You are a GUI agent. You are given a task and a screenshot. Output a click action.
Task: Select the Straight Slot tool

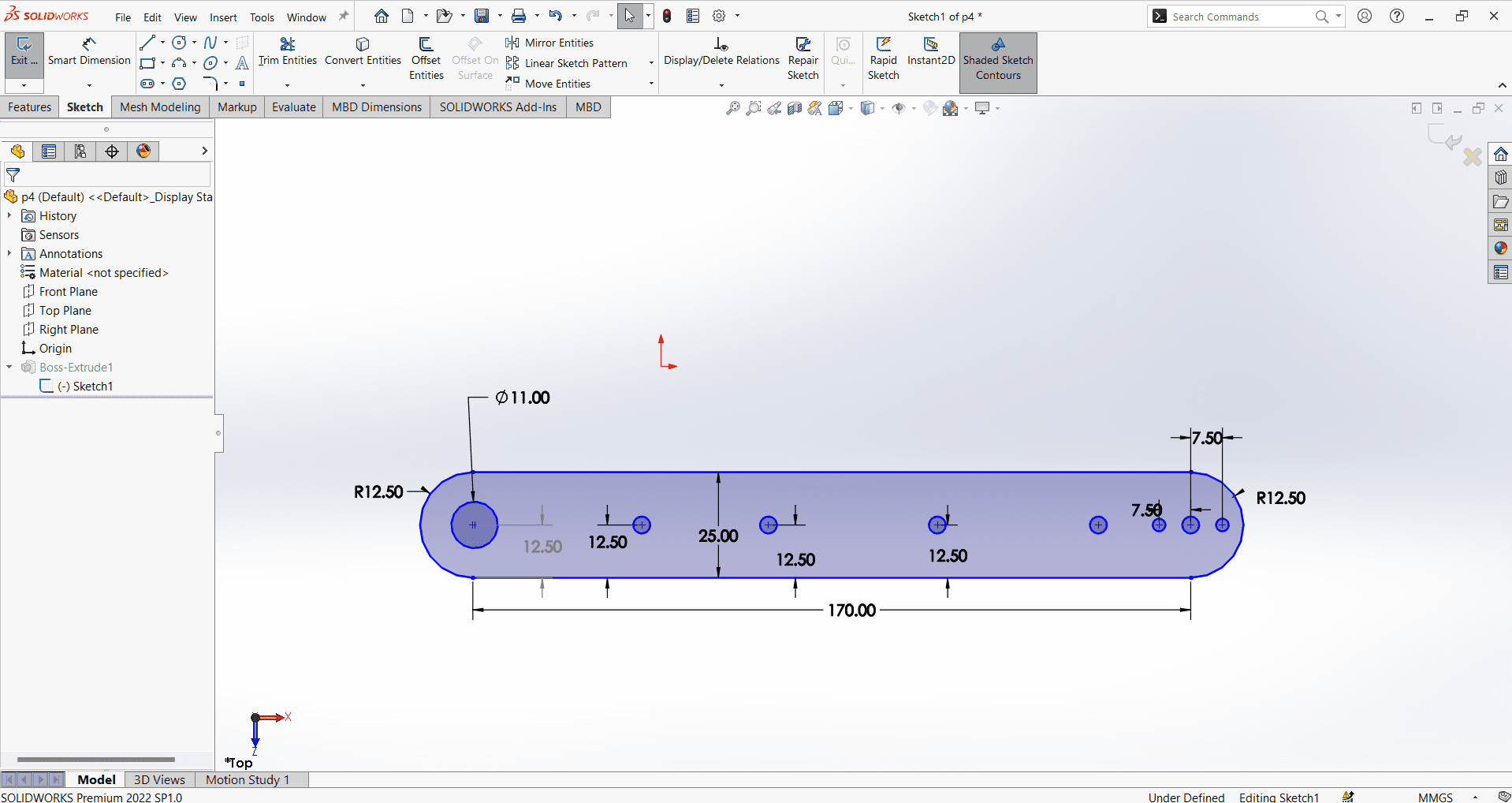click(x=147, y=84)
